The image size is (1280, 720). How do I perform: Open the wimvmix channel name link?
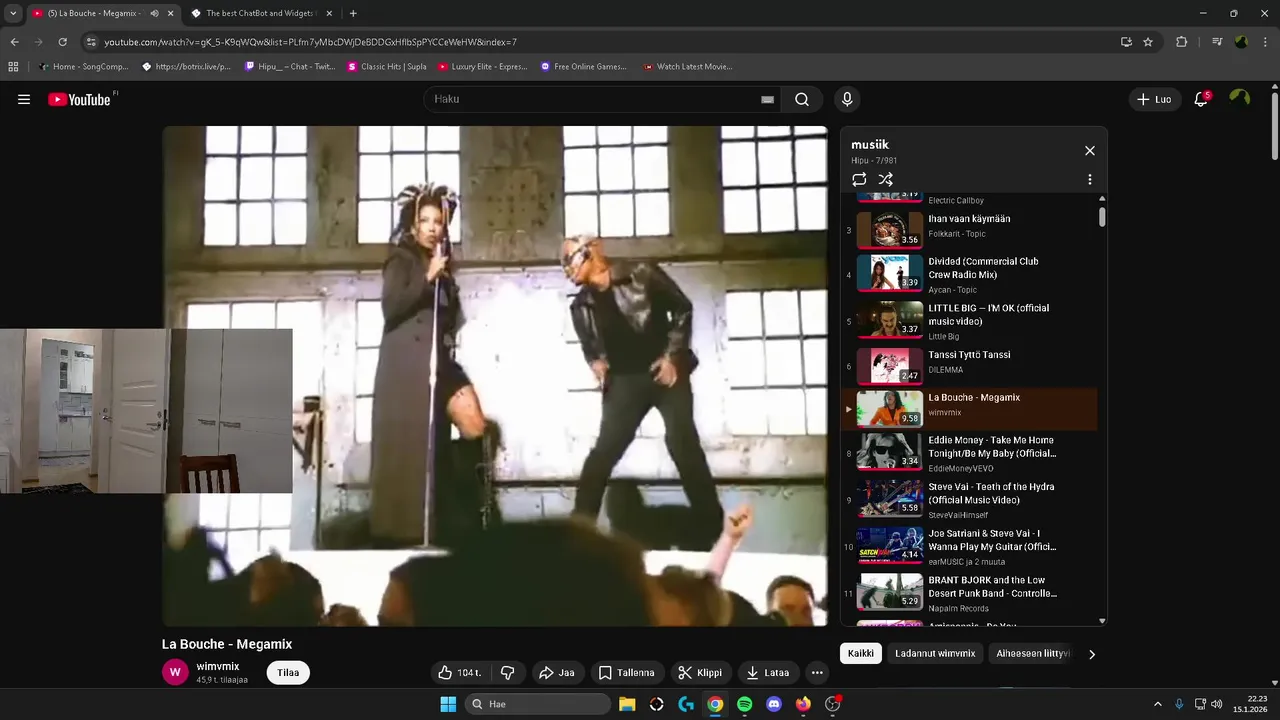point(218,666)
